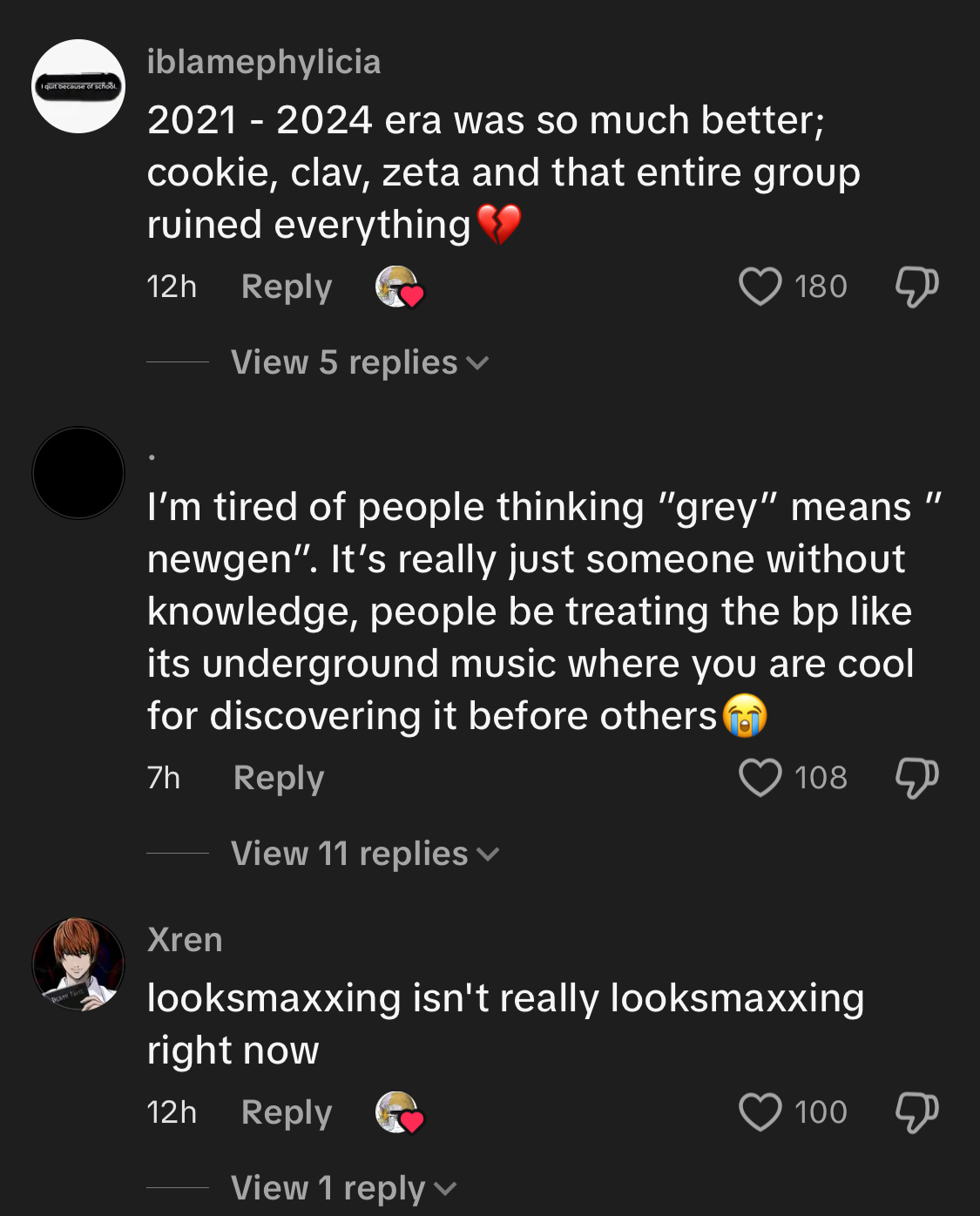Open Xren username link
Screen dimensions: 980x1216
coord(185,940)
